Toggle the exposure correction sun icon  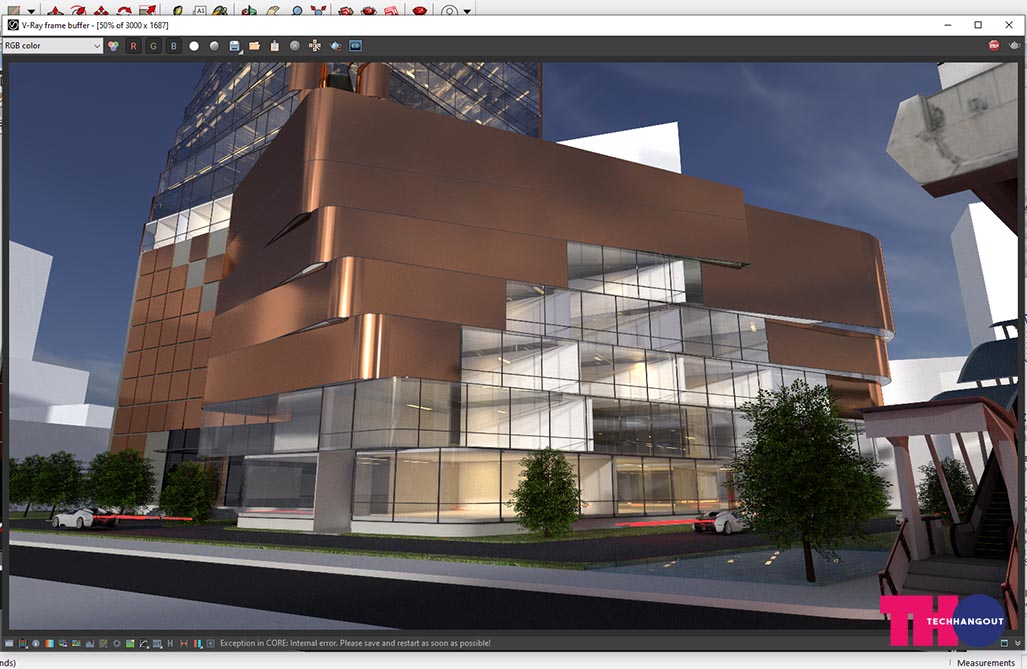click(117, 643)
